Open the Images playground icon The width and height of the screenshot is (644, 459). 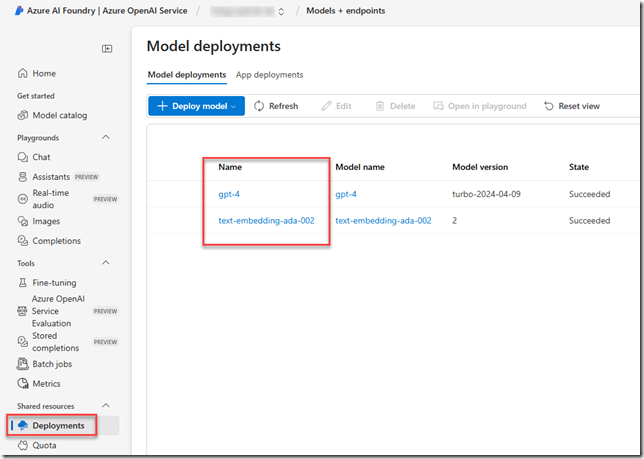[x=24, y=221]
